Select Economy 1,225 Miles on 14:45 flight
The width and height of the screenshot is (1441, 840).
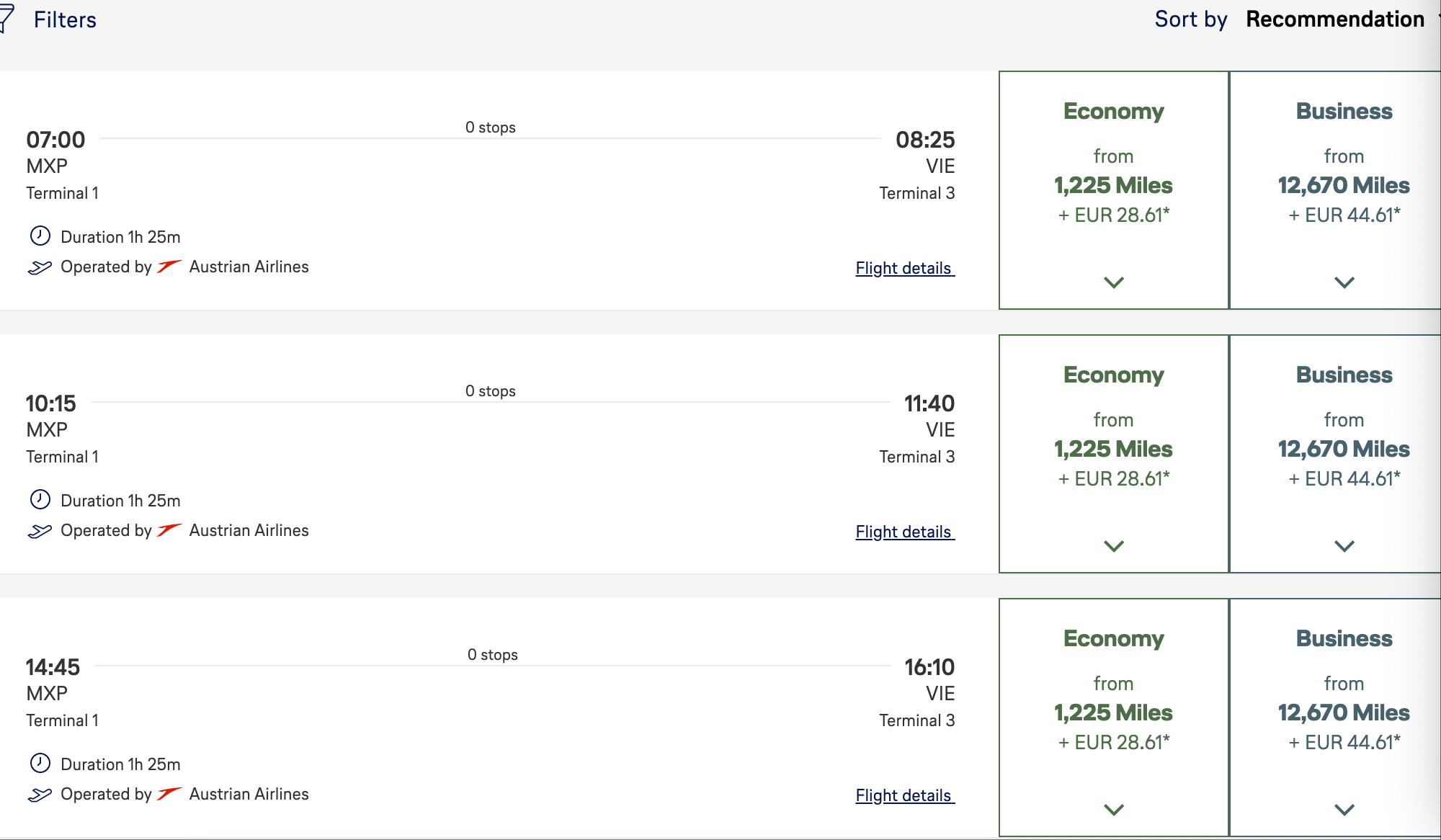(x=1113, y=712)
